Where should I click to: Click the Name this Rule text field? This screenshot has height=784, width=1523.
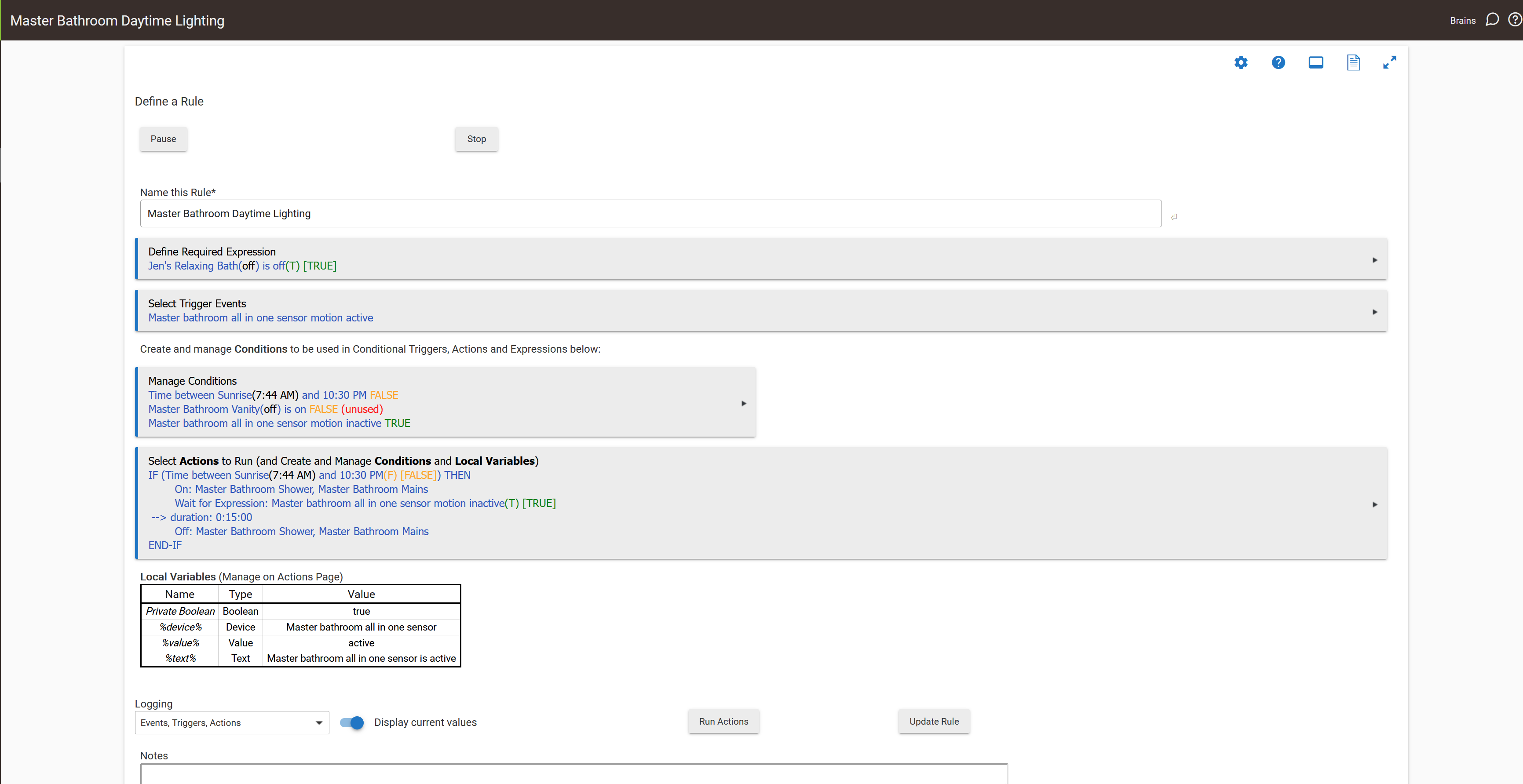point(650,213)
